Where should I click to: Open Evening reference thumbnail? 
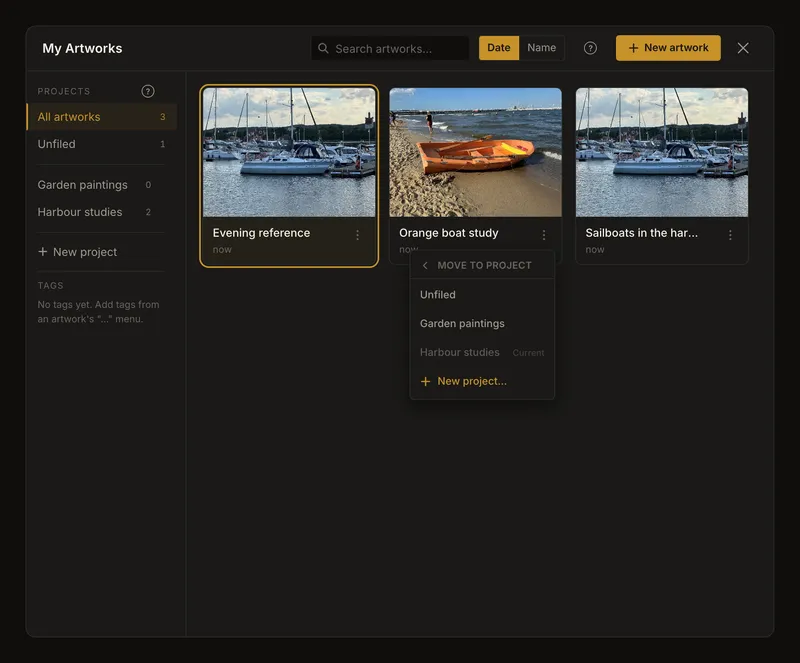coord(289,153)
